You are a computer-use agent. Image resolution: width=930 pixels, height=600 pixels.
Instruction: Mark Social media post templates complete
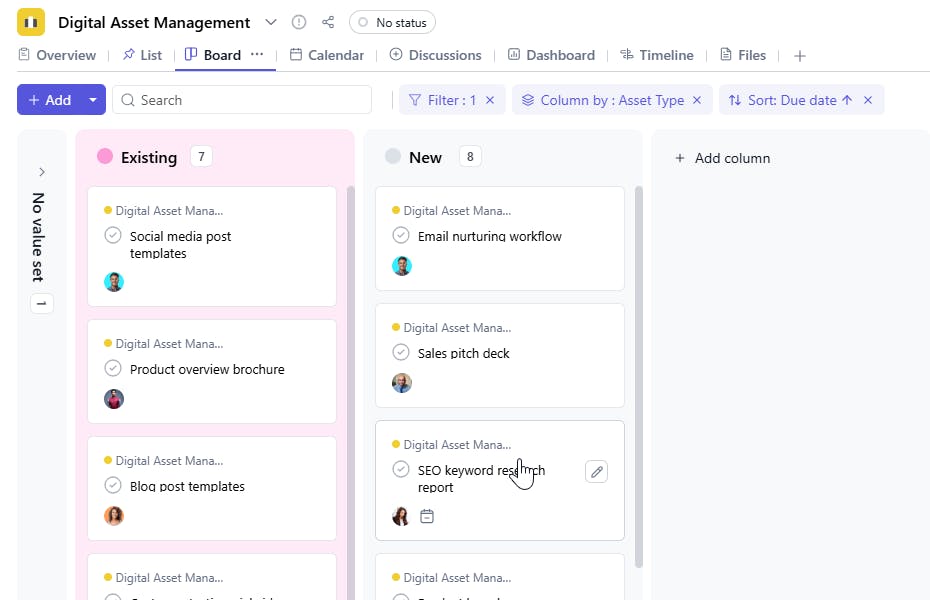click(x=113, y=236)
